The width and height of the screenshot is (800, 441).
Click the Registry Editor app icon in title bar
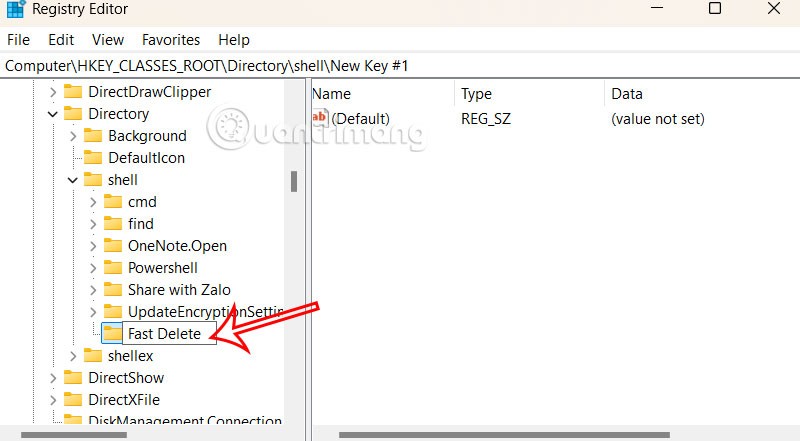15,10
